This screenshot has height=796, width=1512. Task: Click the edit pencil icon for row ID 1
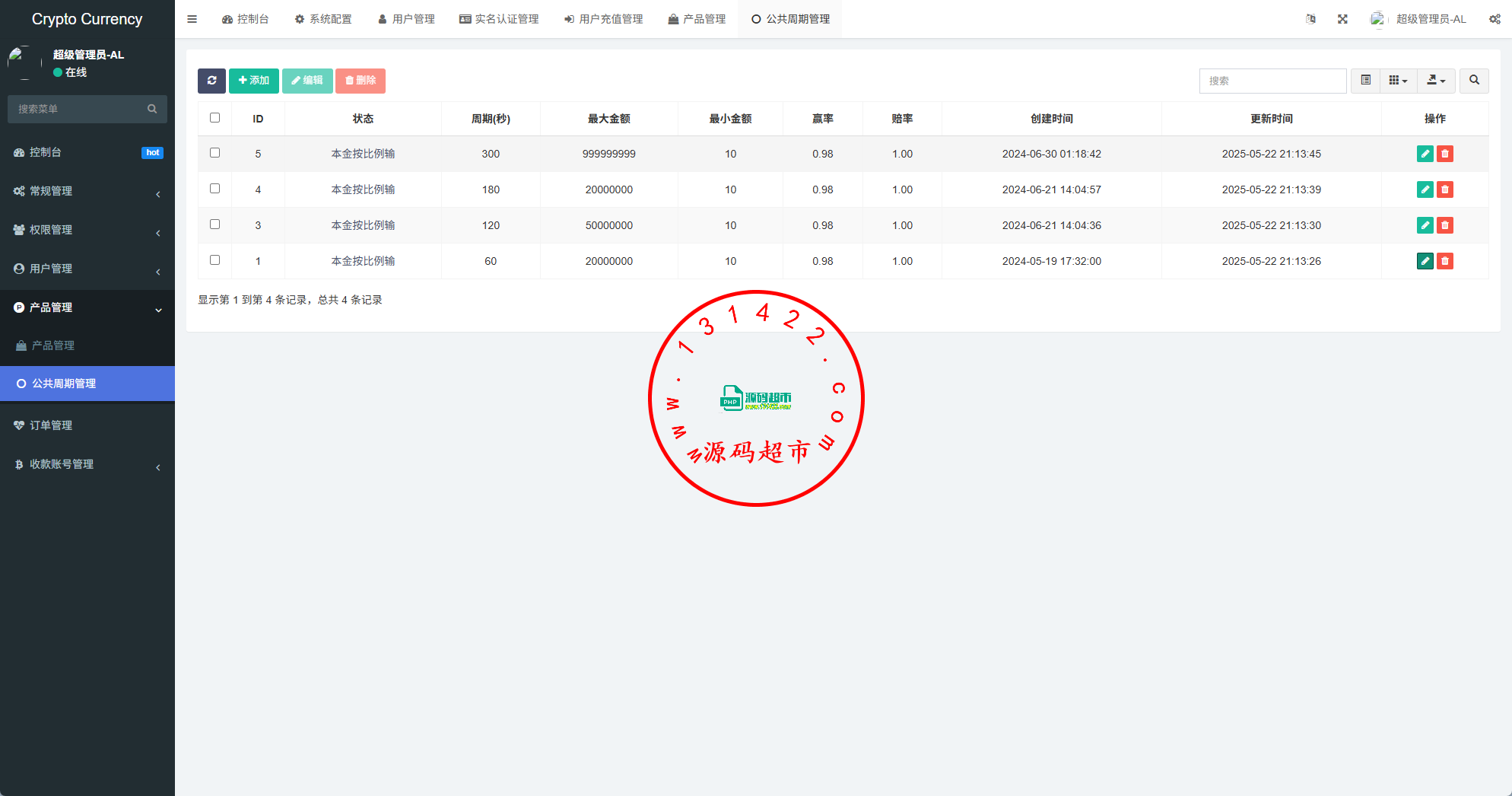pyautogui.click(x=1425, y=261)
